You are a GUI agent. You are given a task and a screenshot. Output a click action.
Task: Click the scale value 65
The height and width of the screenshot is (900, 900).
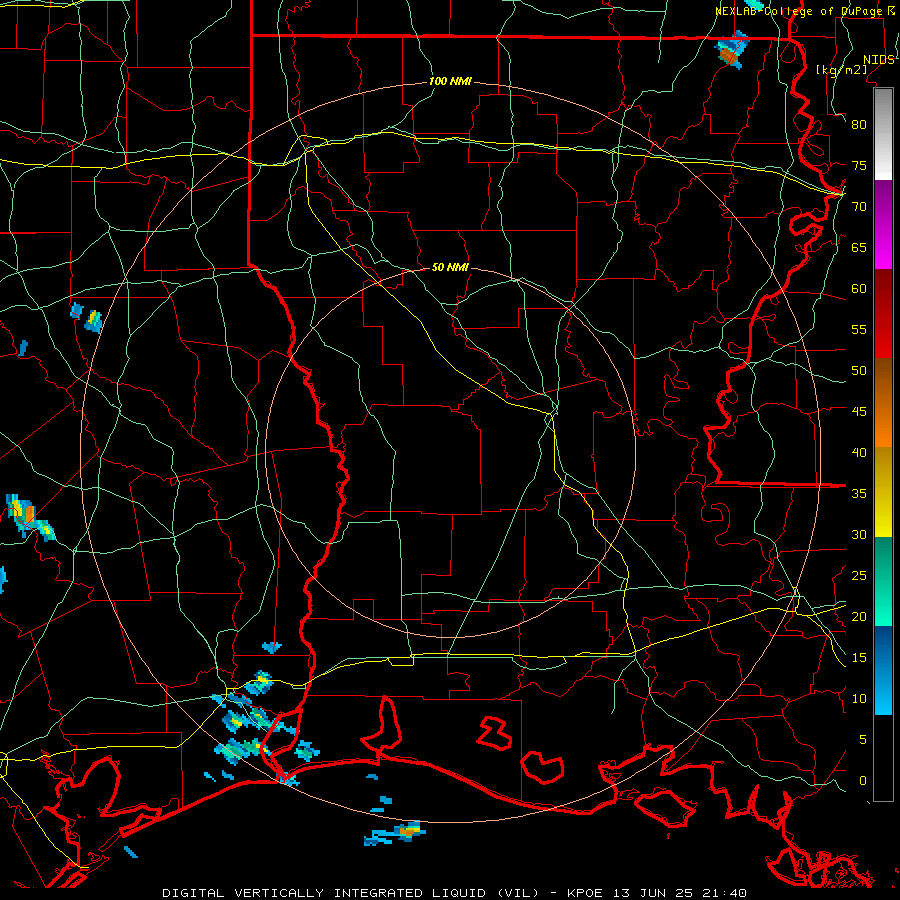pos(859,247)
